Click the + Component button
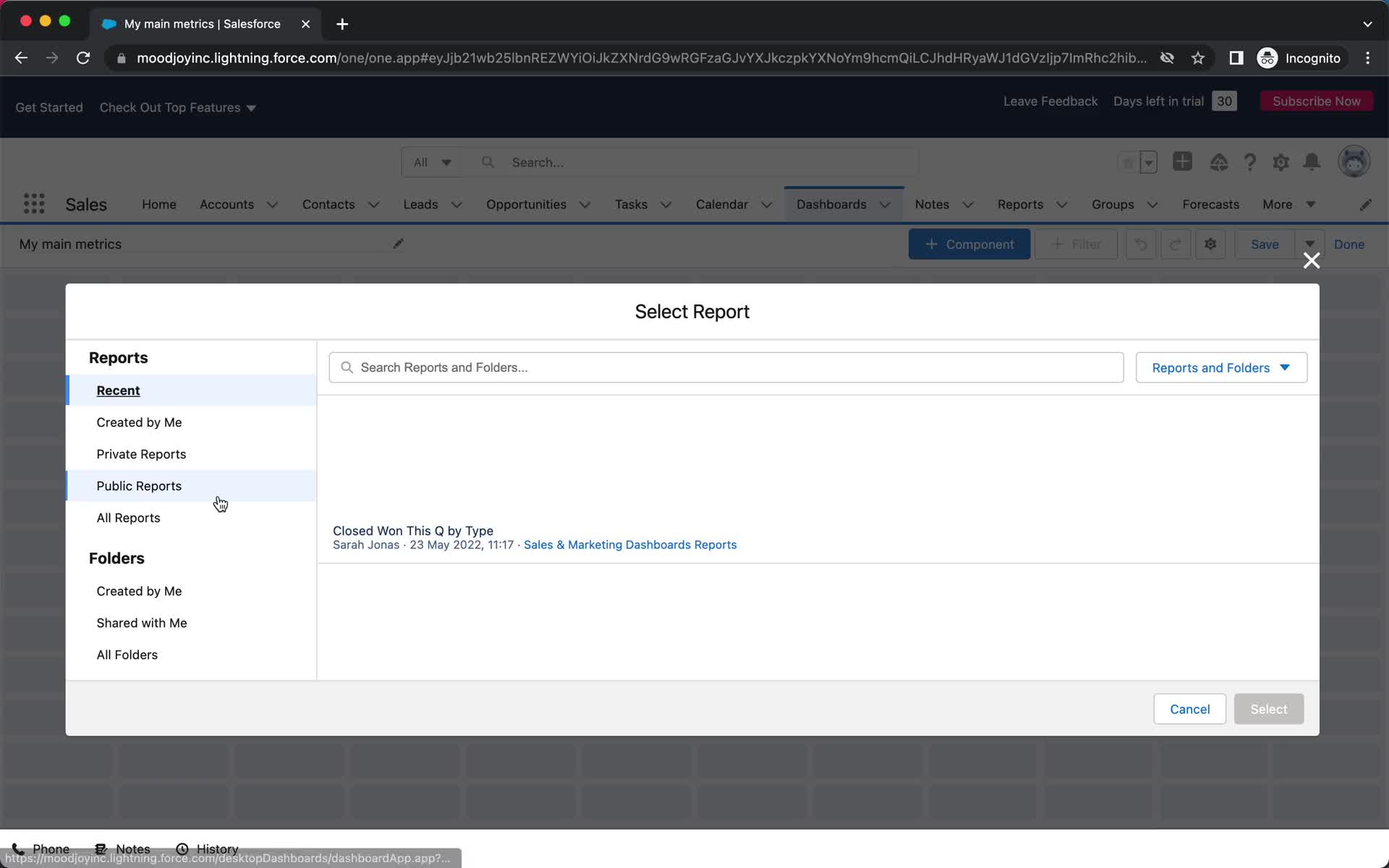This screenshot has width=1389, height=868. point(969,244)
